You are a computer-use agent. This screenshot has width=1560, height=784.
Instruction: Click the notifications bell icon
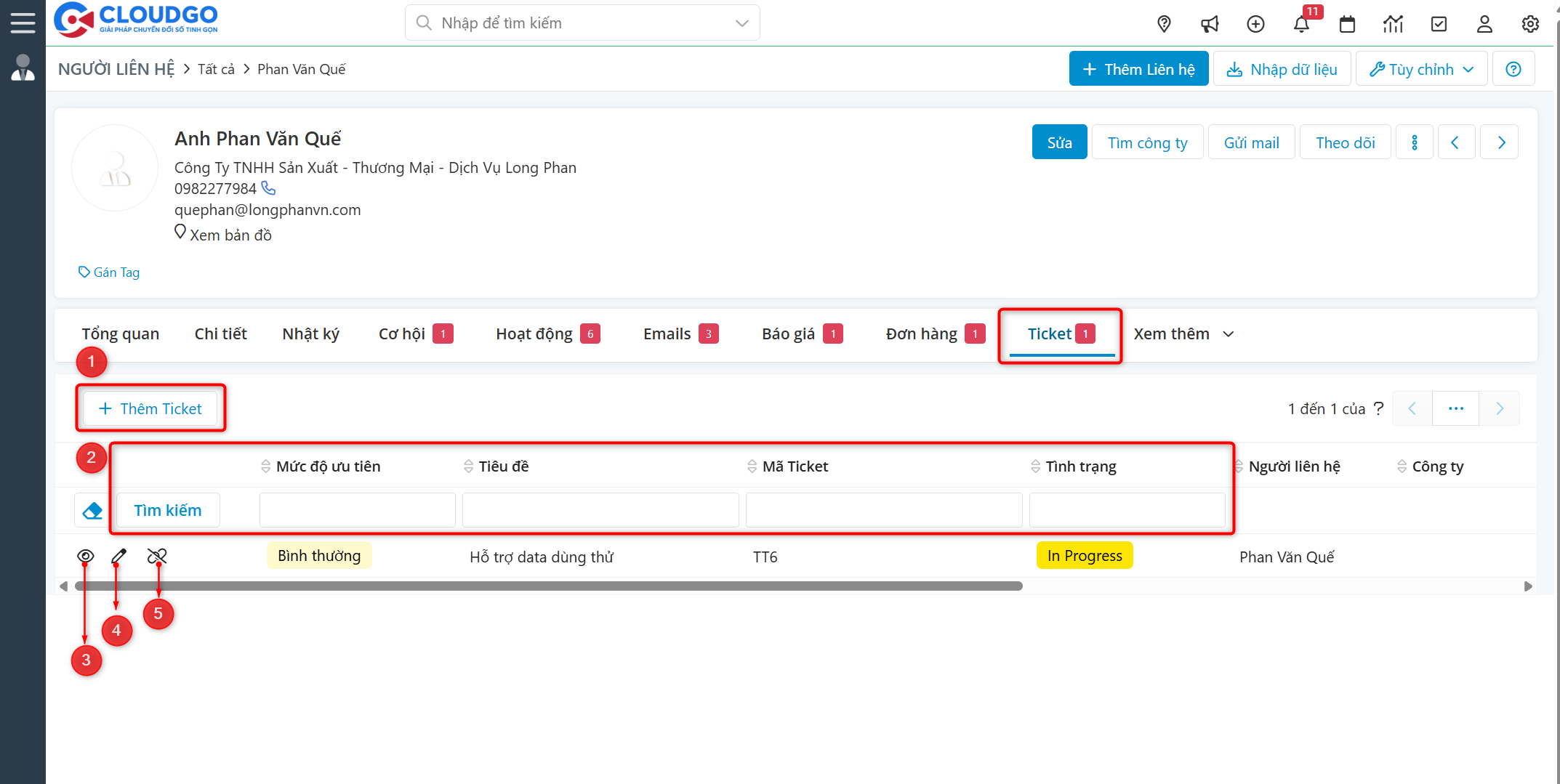(x=1301, y=24)
